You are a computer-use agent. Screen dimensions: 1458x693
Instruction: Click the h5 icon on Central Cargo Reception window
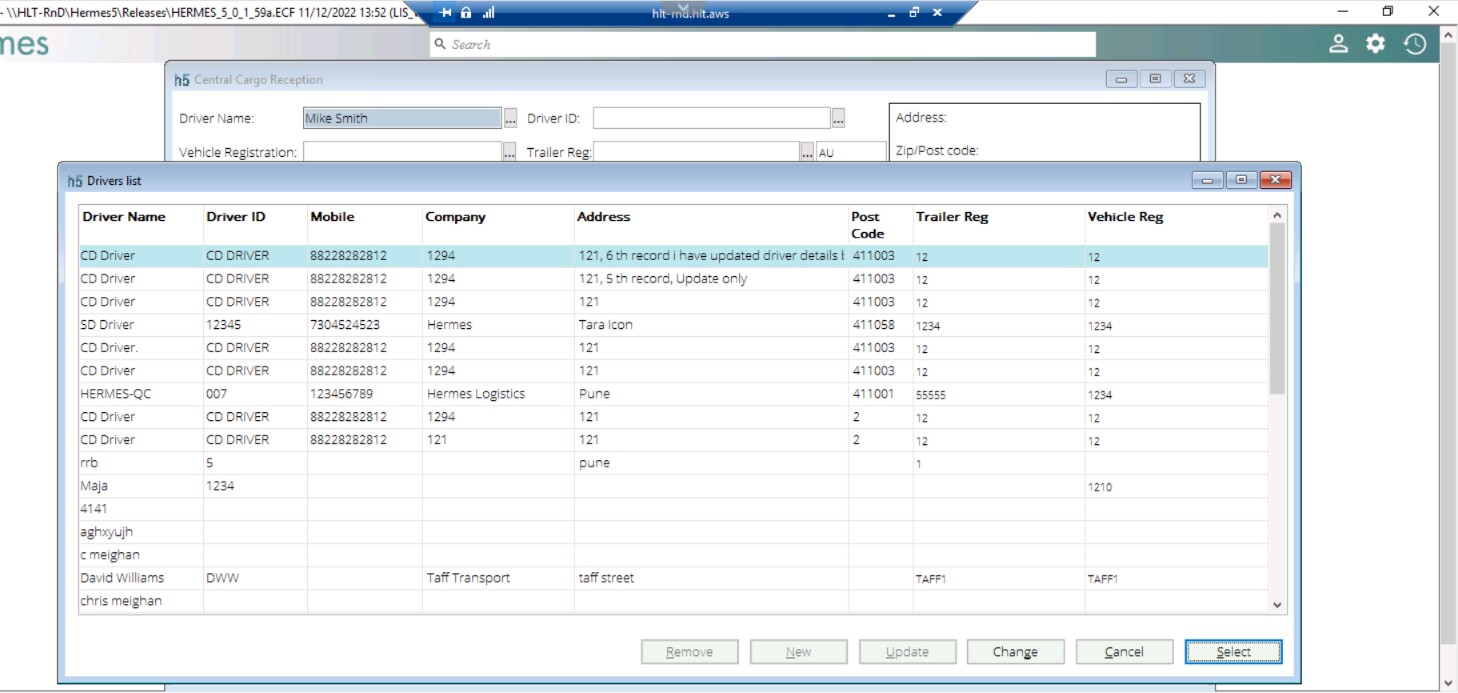click(180, 79)
